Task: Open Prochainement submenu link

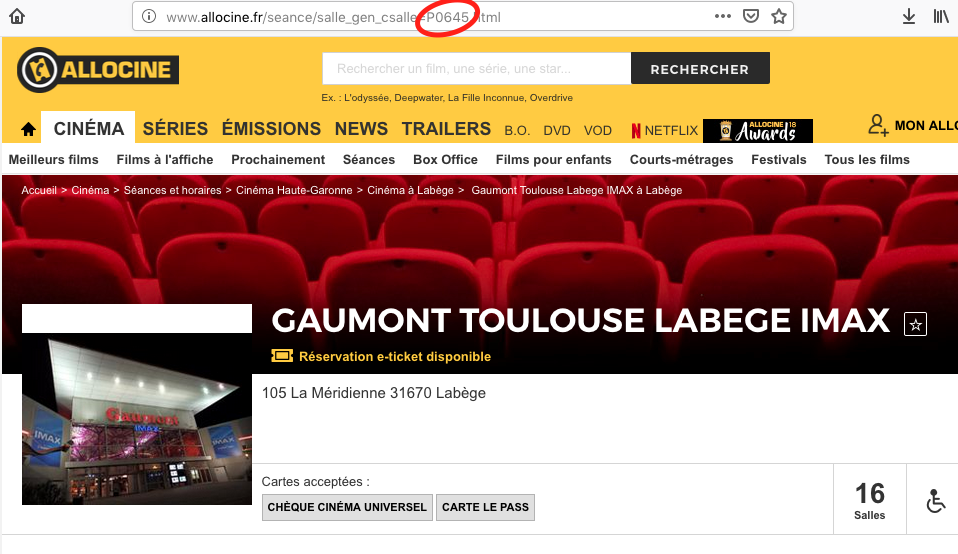Action: click(278, 159)
